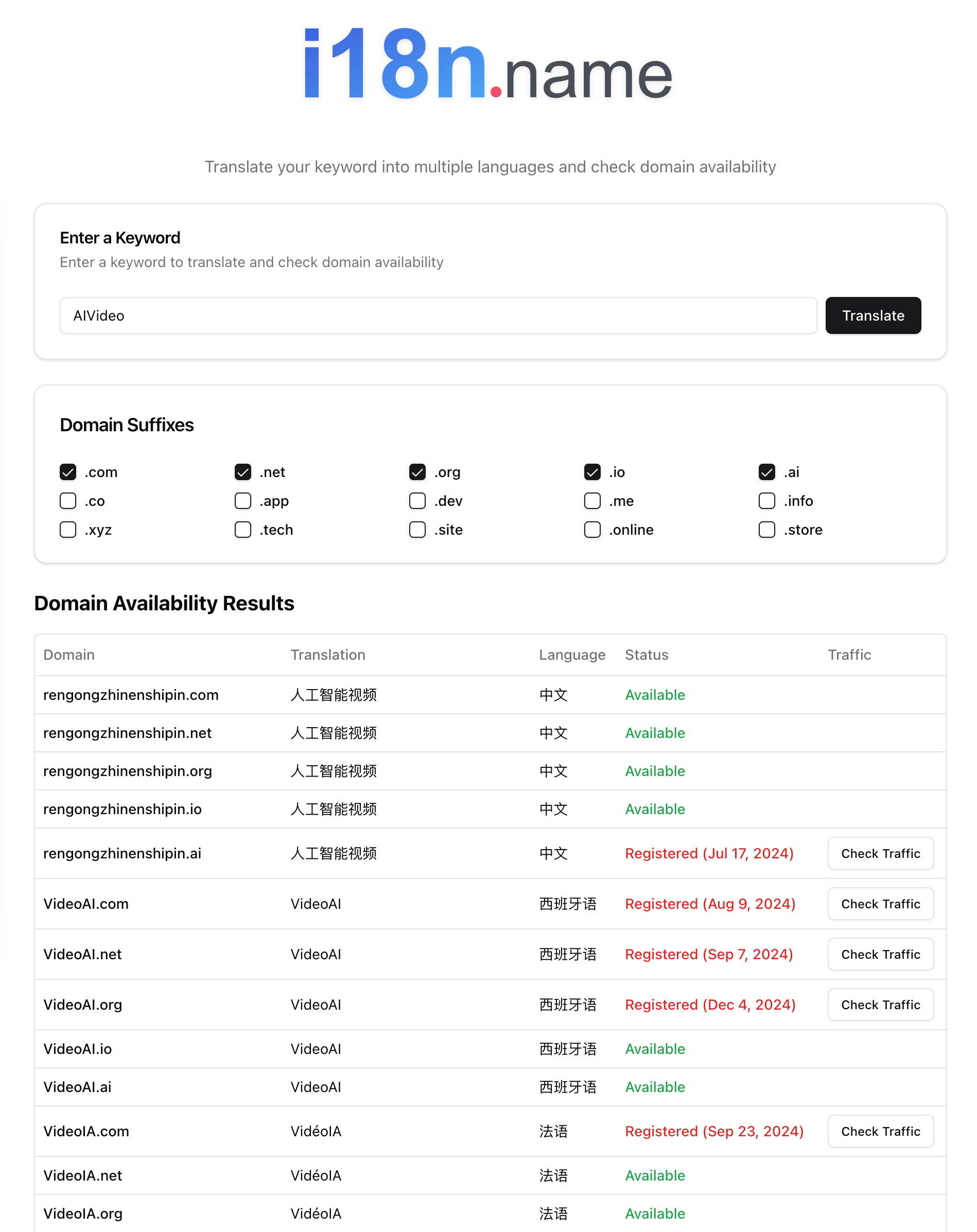Uncheck the .com suffix checkbox

(68, 472)
